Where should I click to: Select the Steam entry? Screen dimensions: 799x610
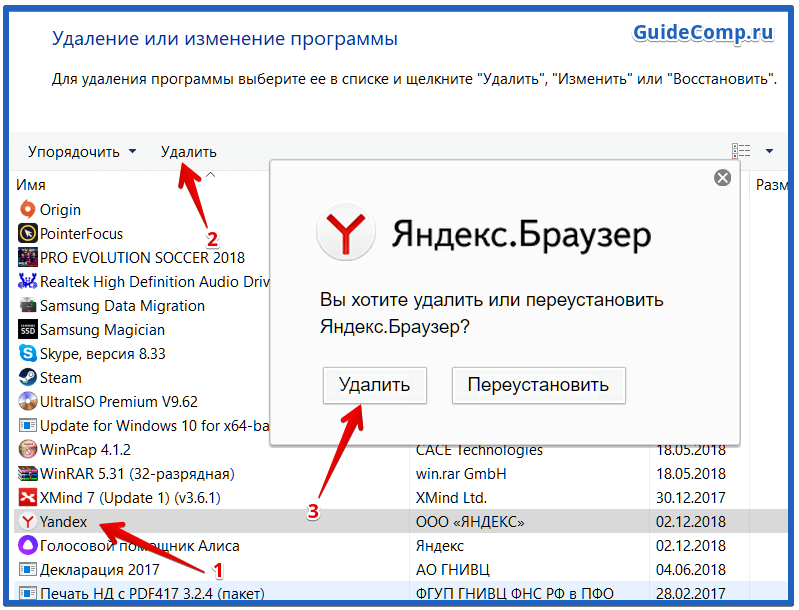pos(61,378)
